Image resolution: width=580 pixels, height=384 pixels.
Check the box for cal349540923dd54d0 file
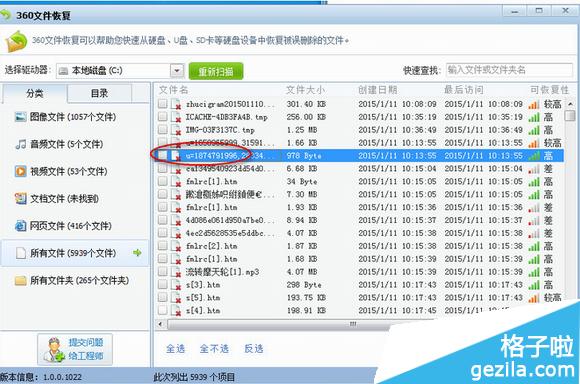tap(162, 168)
